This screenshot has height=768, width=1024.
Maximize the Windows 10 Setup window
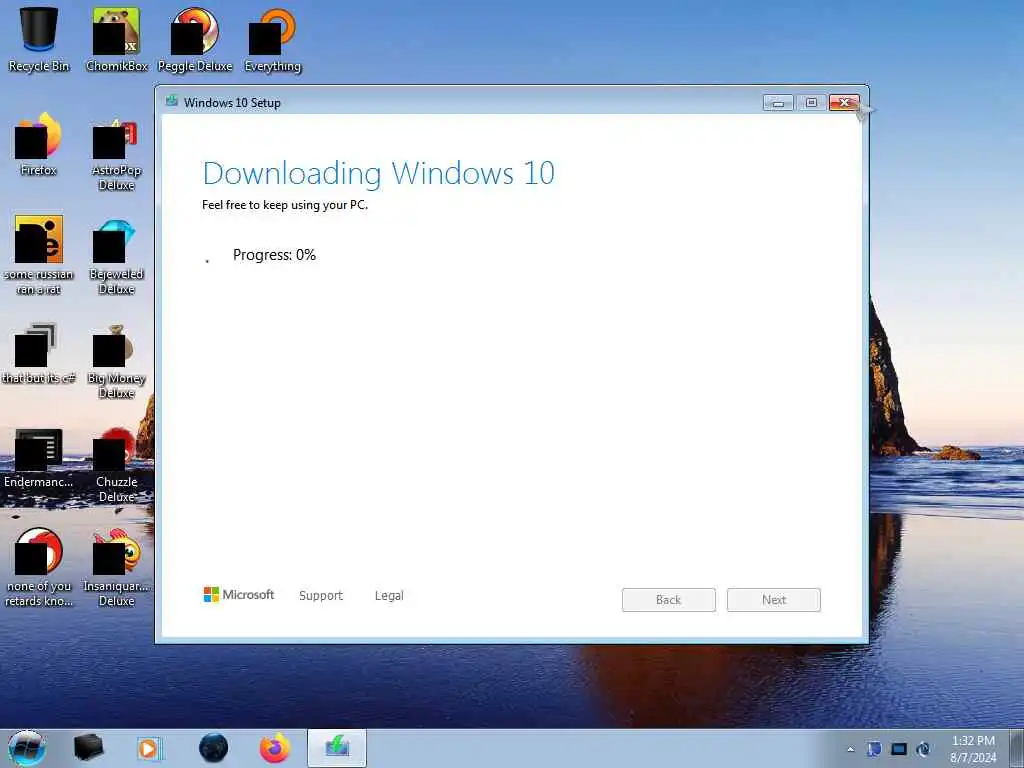click(x=811, y=103)
